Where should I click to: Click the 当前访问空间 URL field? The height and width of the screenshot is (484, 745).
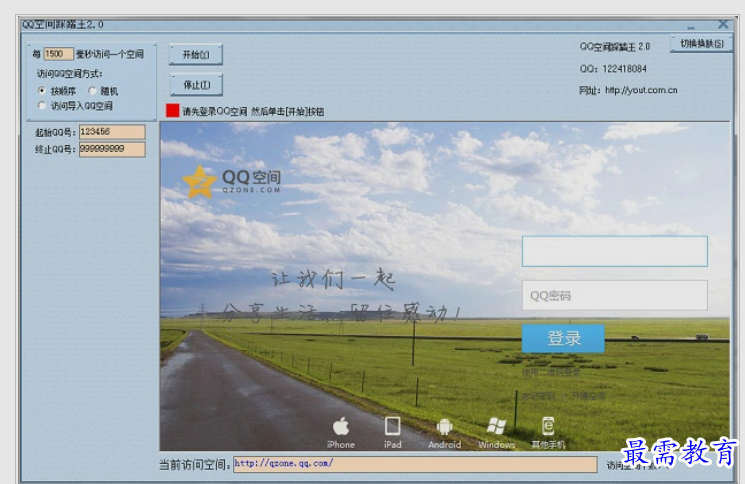click(415, 464)
